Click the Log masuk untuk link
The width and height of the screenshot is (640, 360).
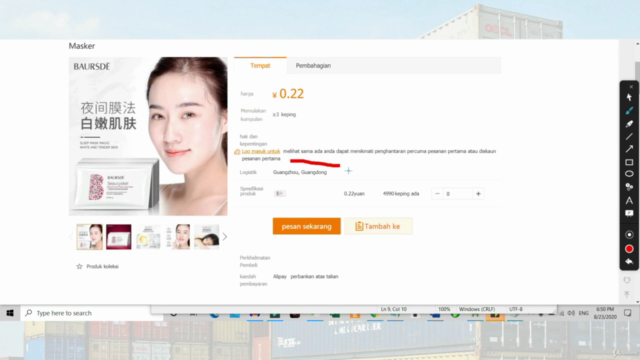pyautogui.click(x=260, y=151)
